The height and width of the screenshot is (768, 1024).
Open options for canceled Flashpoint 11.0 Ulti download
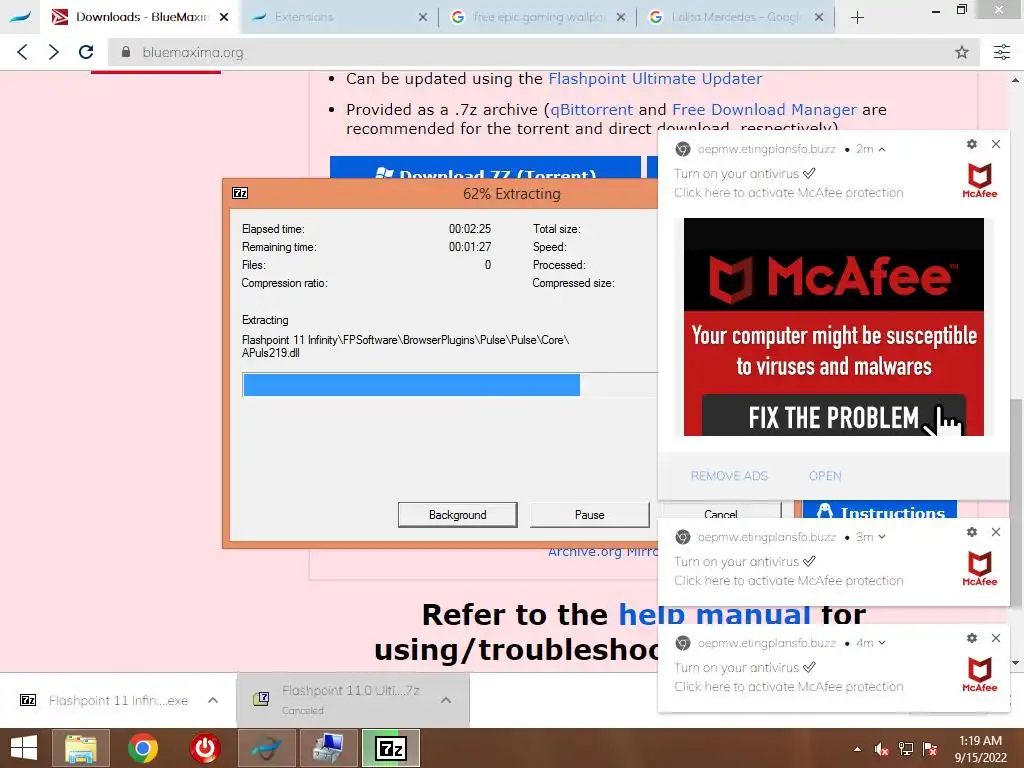coord(446,700)
